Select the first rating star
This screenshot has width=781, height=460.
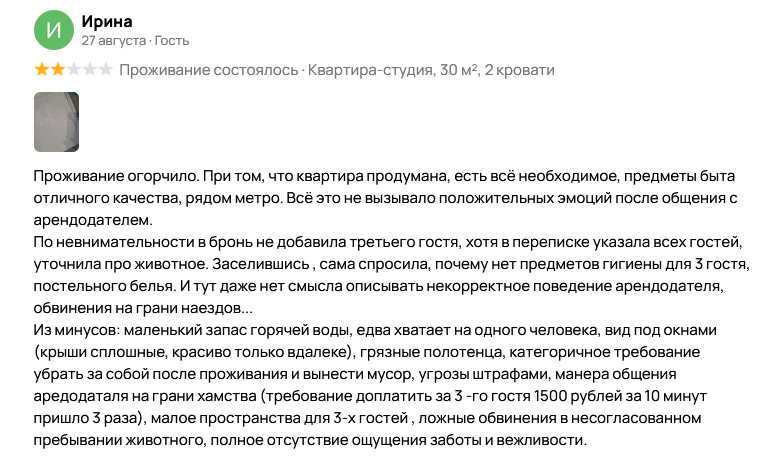41,70
